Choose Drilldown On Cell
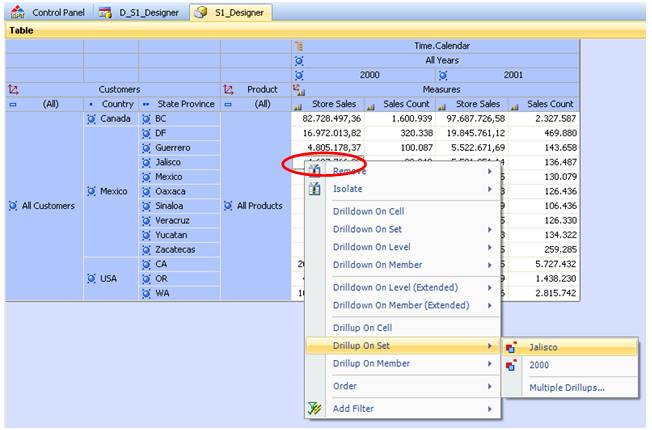Screen dimensions: 652x430 pyautogui.click(x=402, y=211)
